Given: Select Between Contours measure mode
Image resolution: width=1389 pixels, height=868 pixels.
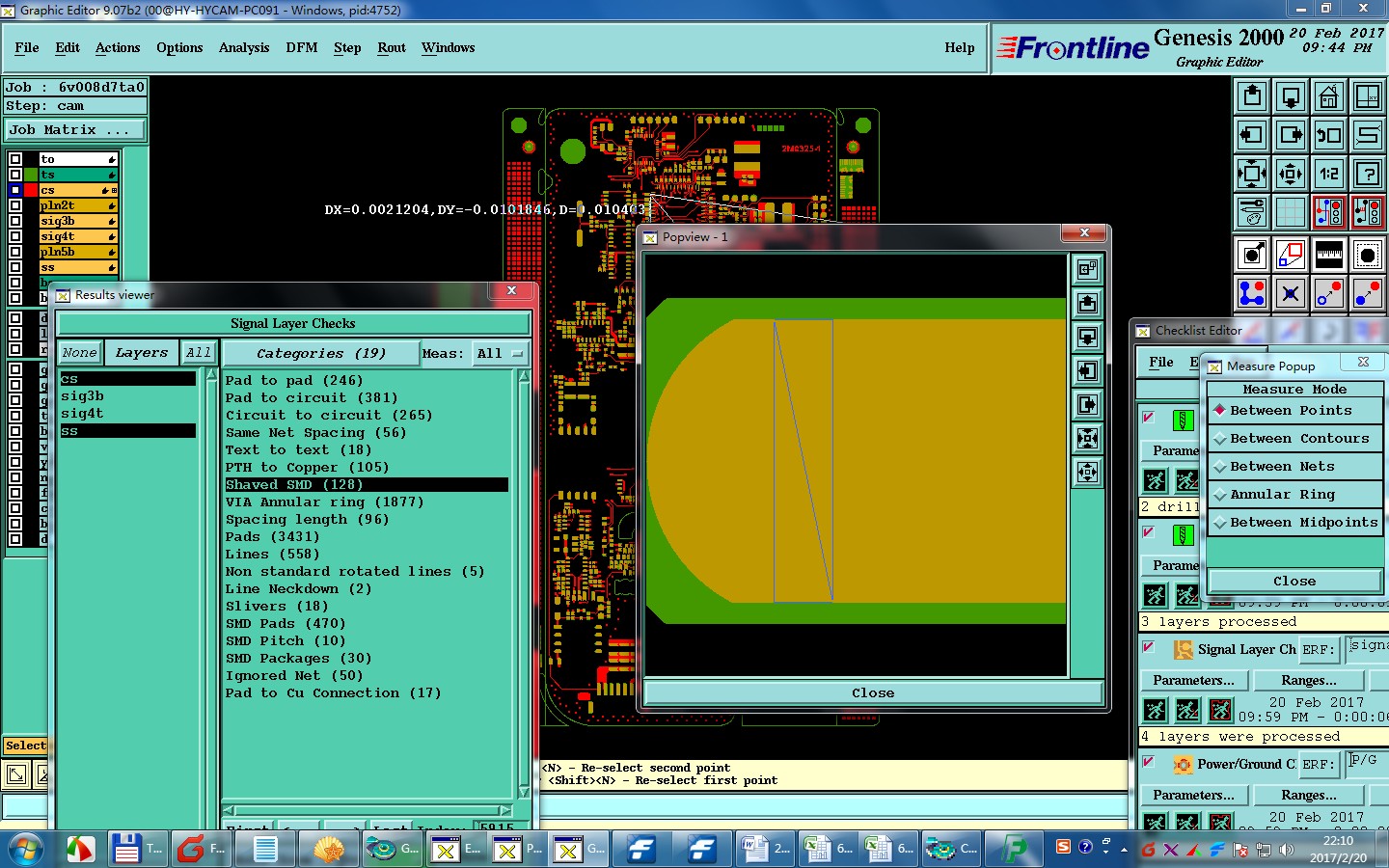Looking at the screenshot, I should pos(1298,439).
